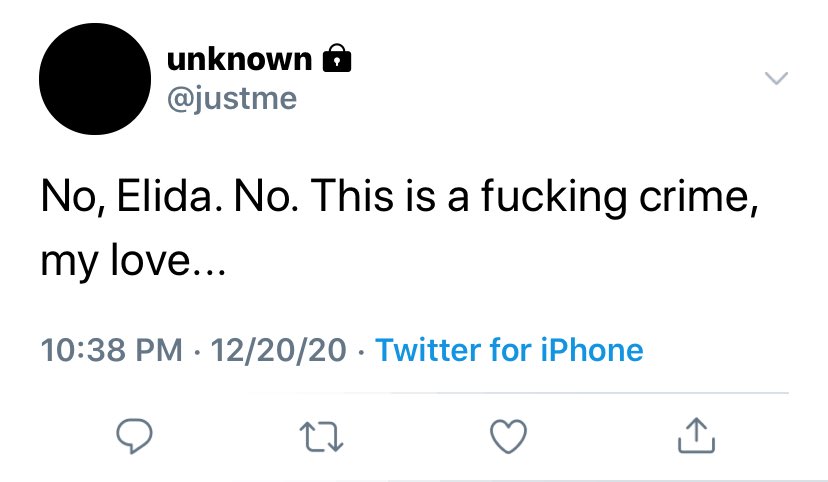
Task: Click the word "crime," in the tweet
Action: [699, 196]
